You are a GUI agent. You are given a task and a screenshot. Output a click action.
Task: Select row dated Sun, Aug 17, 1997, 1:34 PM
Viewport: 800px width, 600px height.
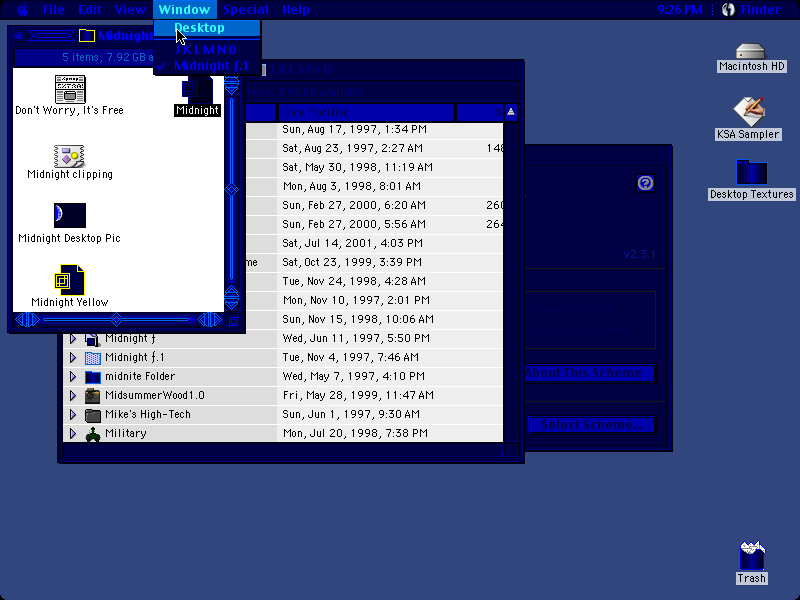376,130
